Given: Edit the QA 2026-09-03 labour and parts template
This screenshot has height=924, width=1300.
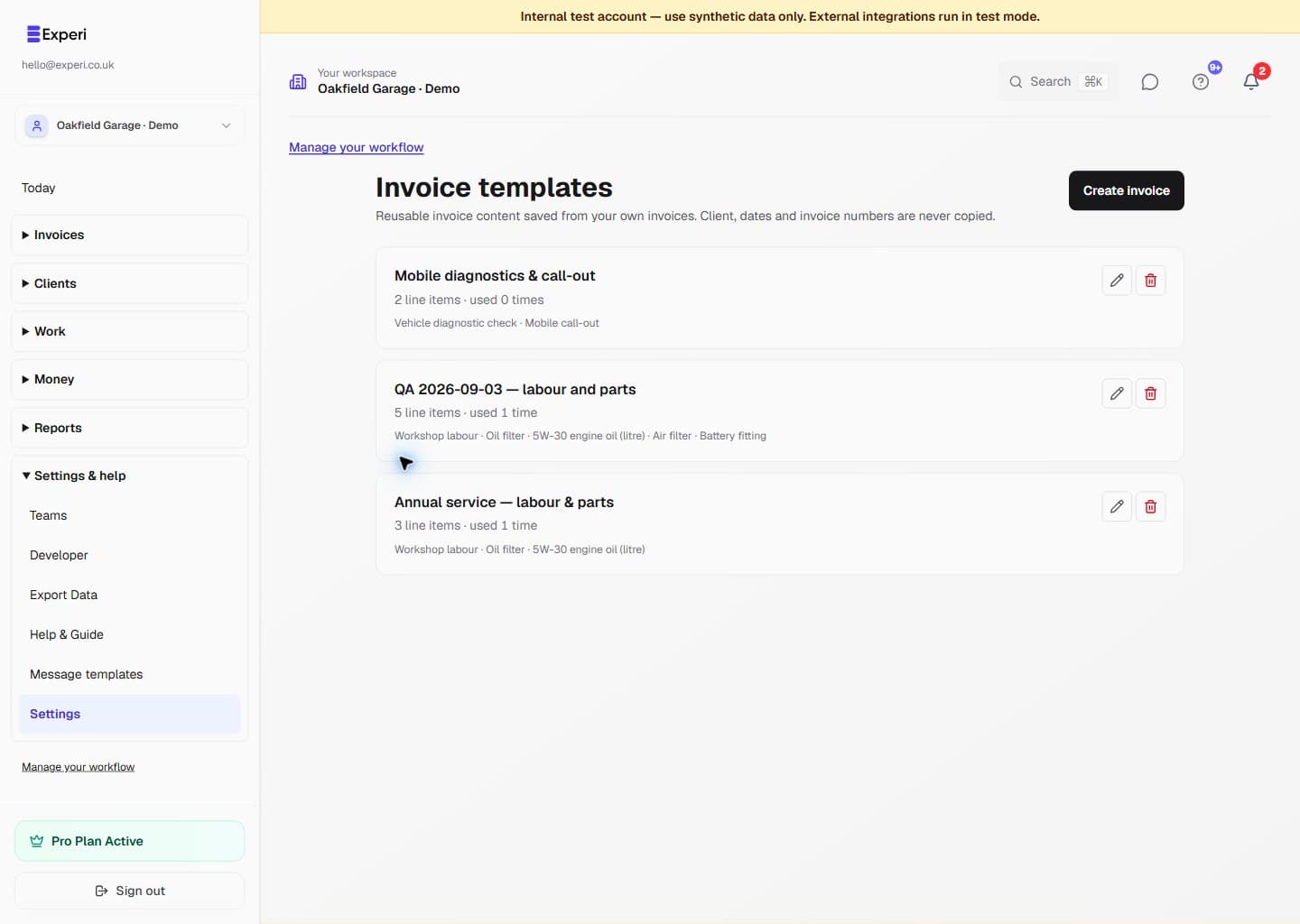Looking at the screenshot, I should (1117, 393).
